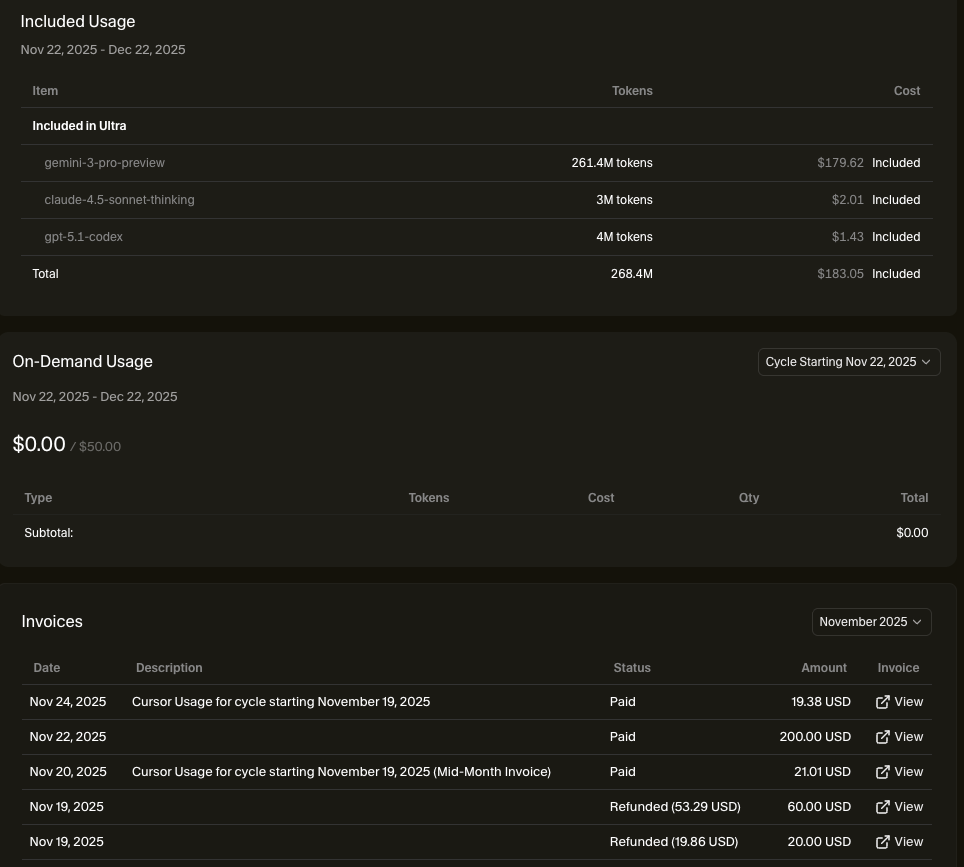Click external-link icon for 21.01 USD invoice

882,772
